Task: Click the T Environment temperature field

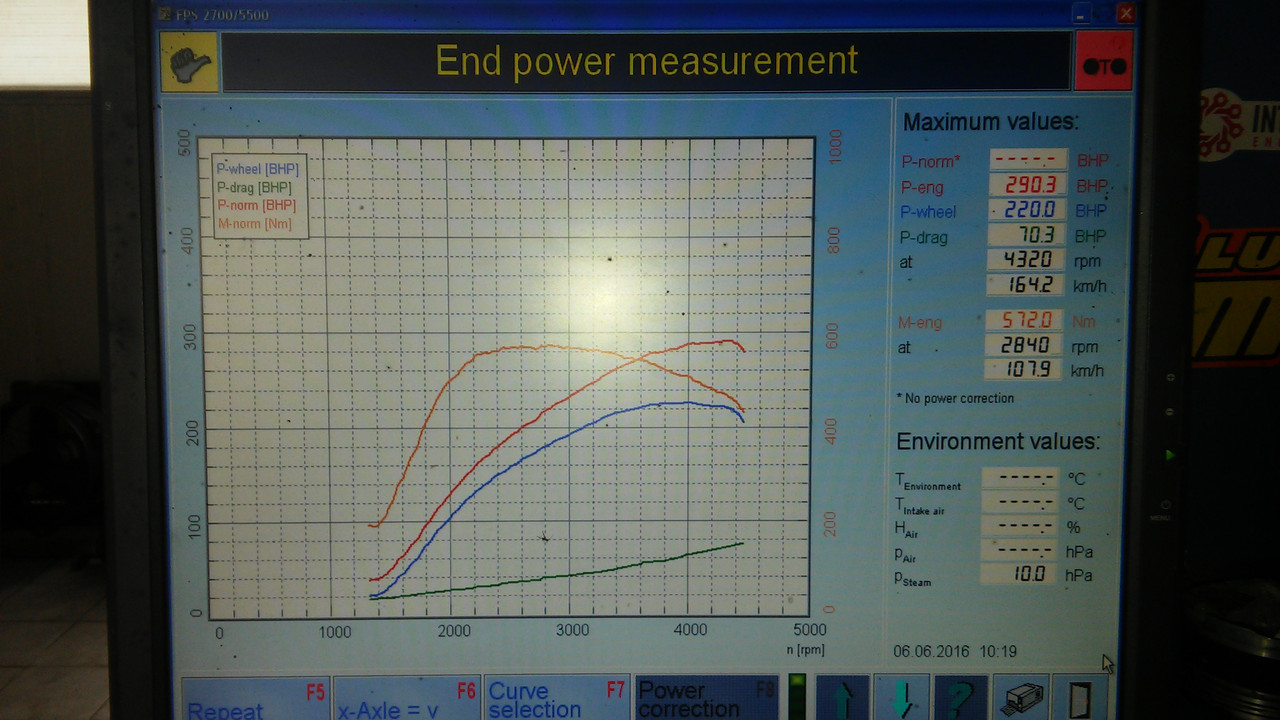Action: 1019,477
